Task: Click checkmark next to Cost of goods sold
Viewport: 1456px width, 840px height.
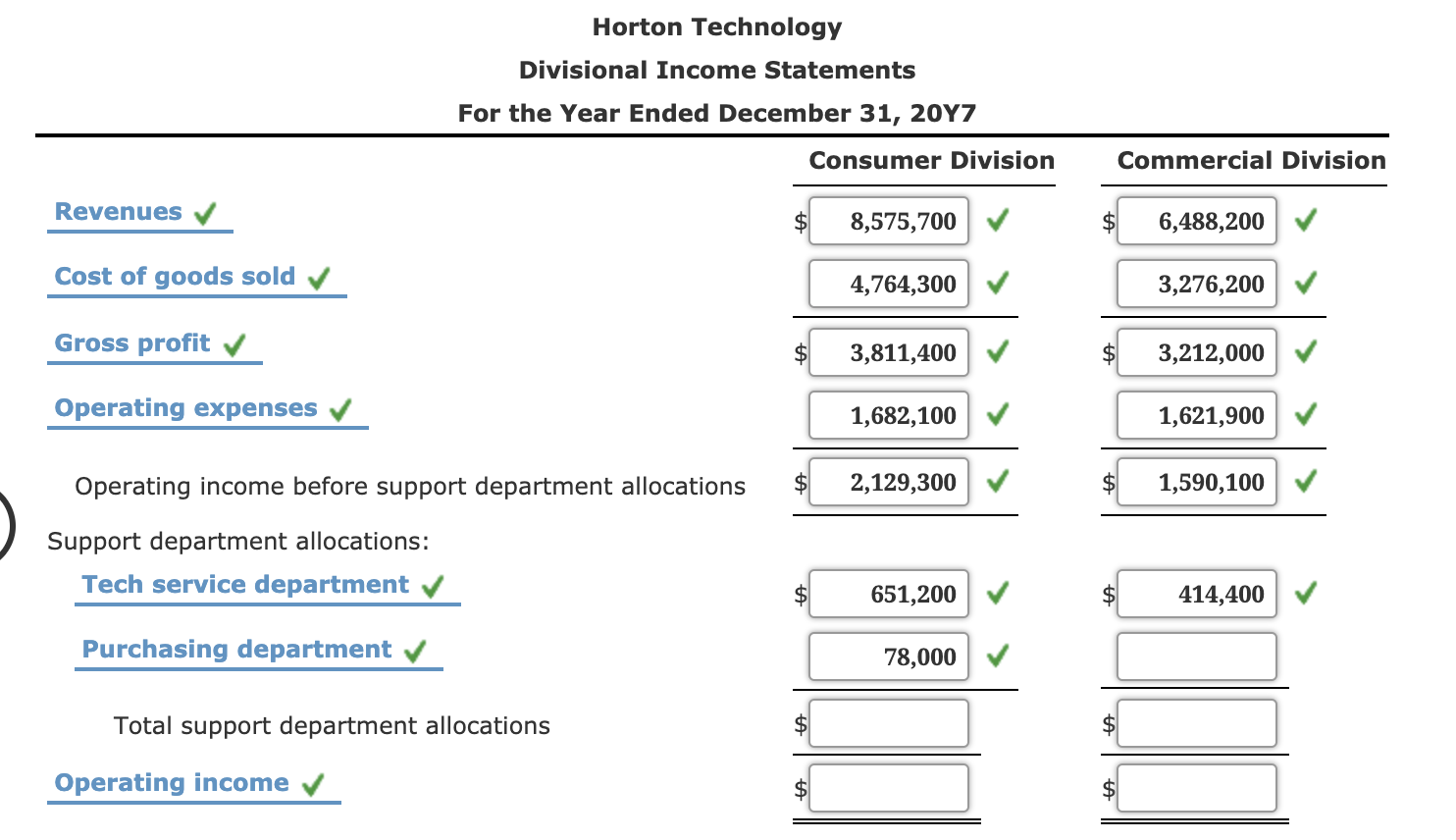Action: pos(319,279)
